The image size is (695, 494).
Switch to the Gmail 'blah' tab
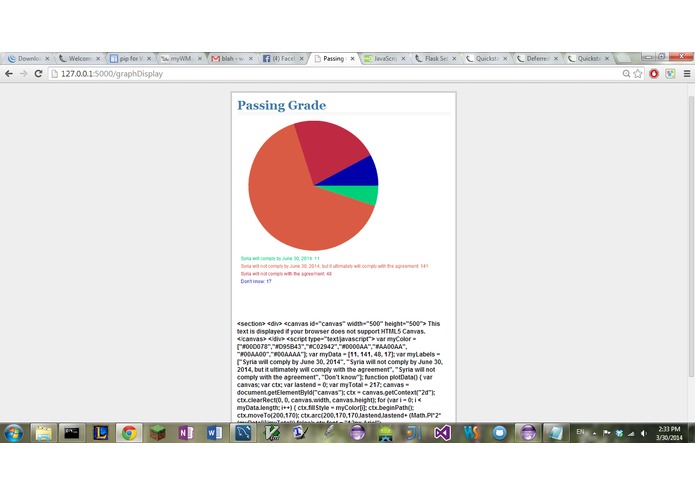click(x=230, y=58)
